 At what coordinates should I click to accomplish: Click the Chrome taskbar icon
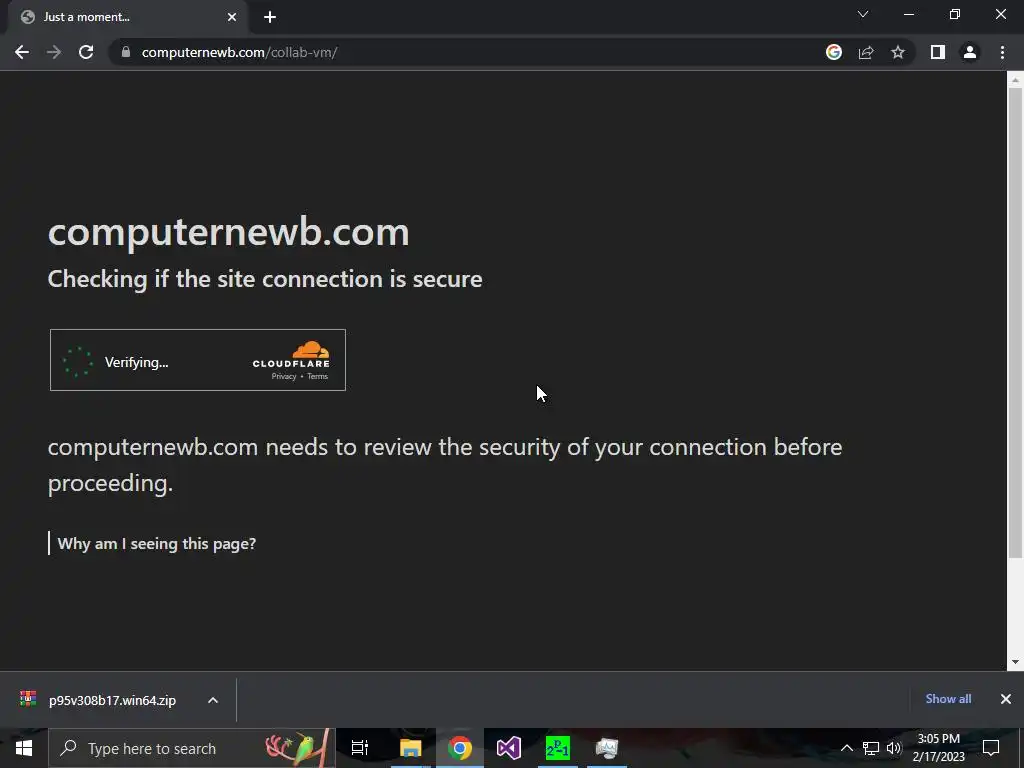[460, 748]
